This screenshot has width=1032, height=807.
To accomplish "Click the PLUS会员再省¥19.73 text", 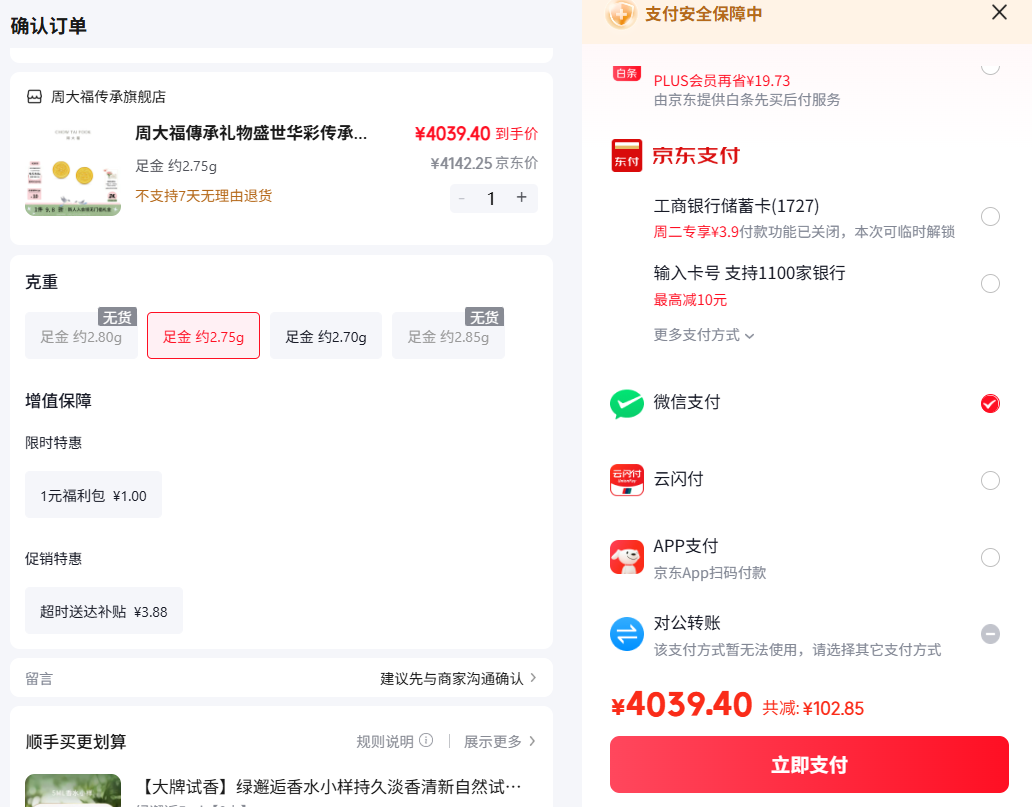I will click(x=721, y=80).
